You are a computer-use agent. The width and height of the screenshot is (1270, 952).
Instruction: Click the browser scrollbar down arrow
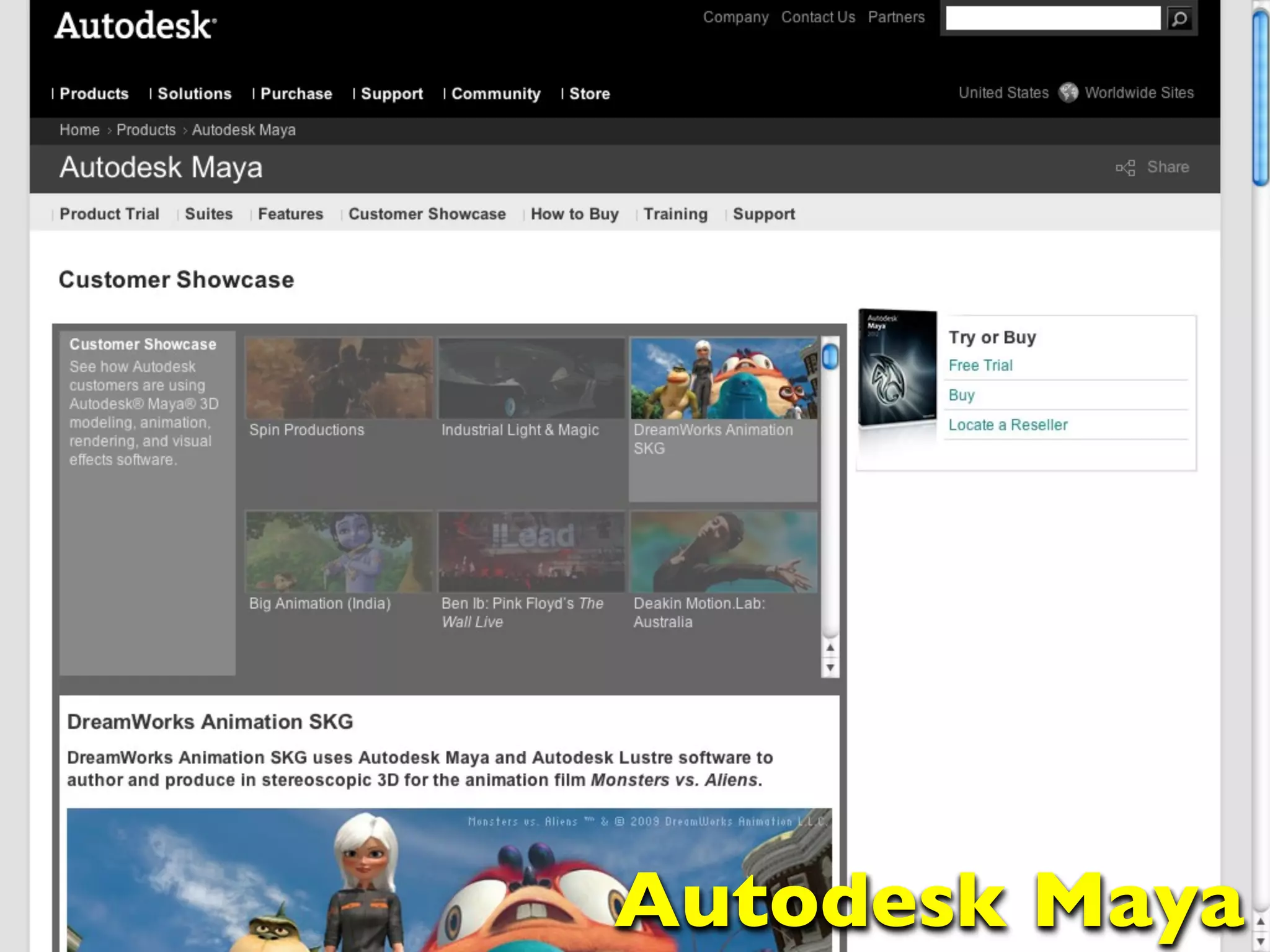[x=1261, y=942]
